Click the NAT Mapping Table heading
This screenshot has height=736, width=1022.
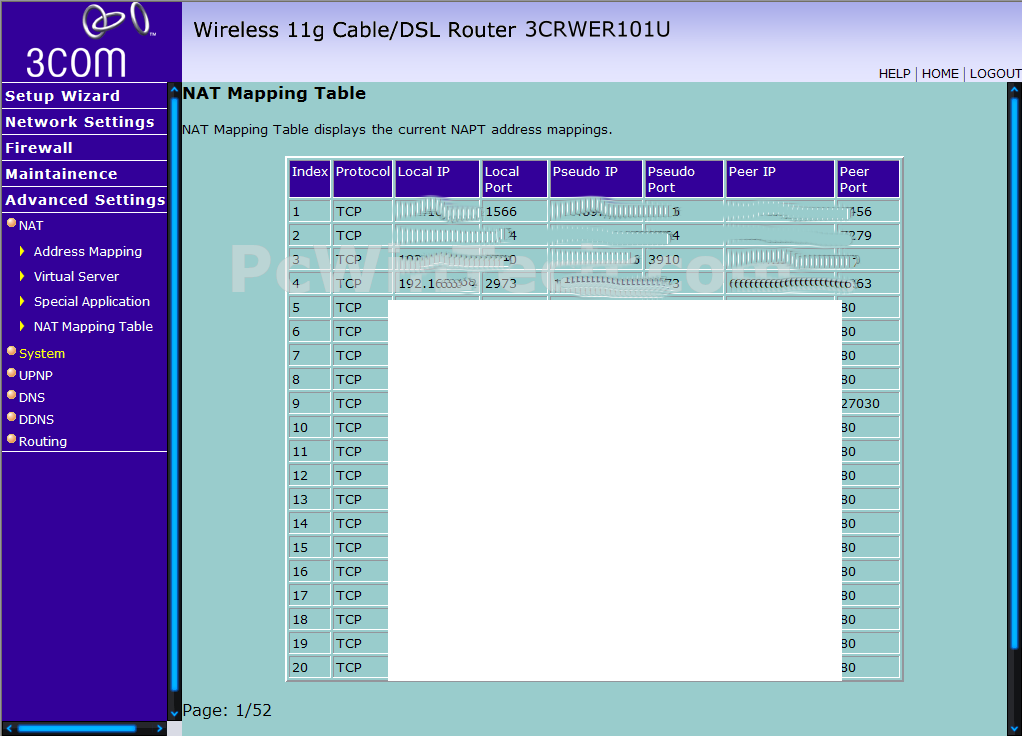(274, 93)
